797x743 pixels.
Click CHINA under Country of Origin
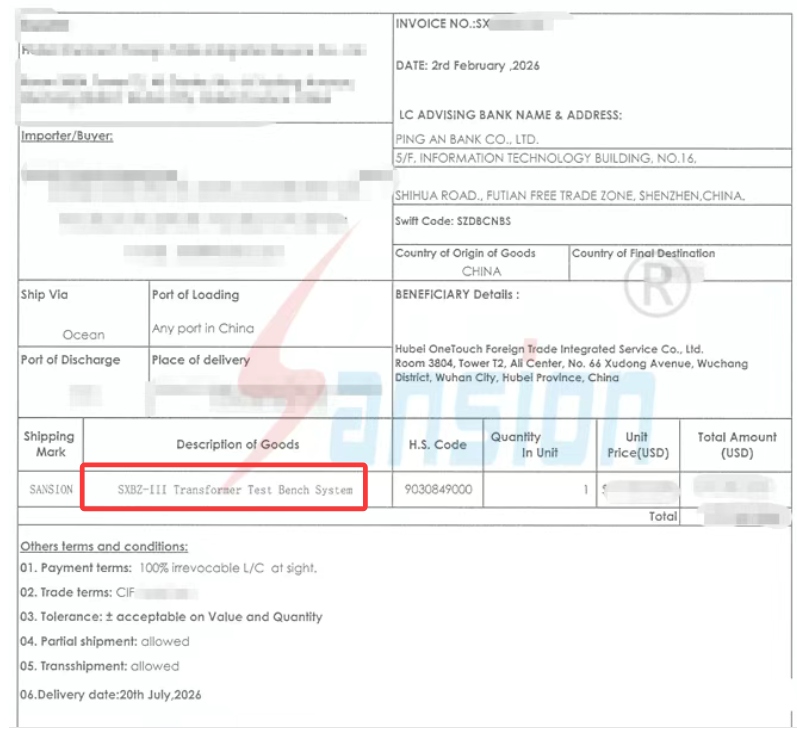(481, 271)
